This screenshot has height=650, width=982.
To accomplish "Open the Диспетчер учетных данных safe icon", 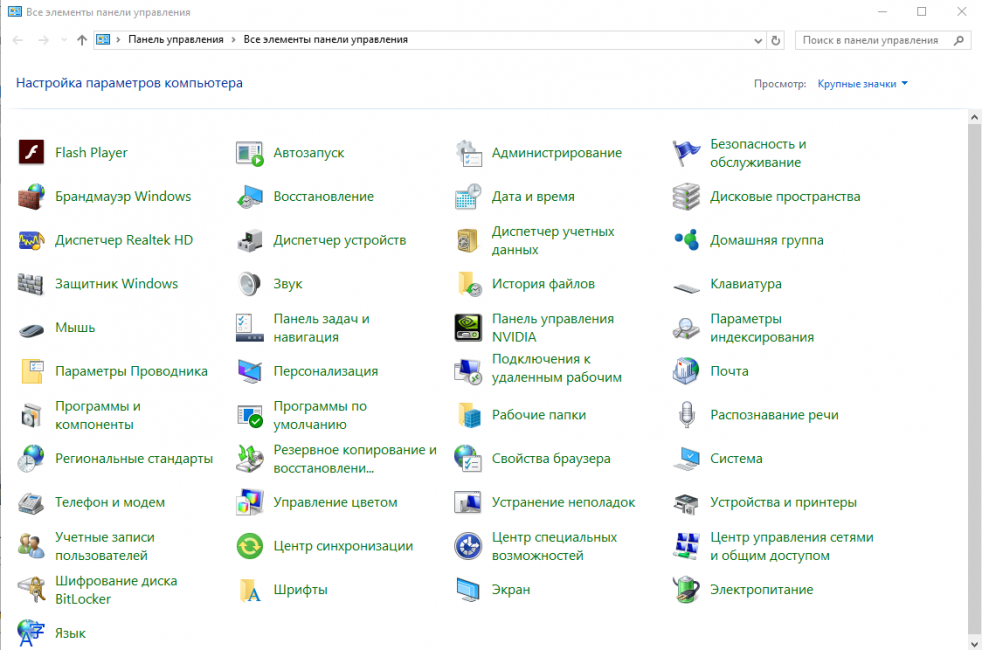I will click(x=468, y=240).
